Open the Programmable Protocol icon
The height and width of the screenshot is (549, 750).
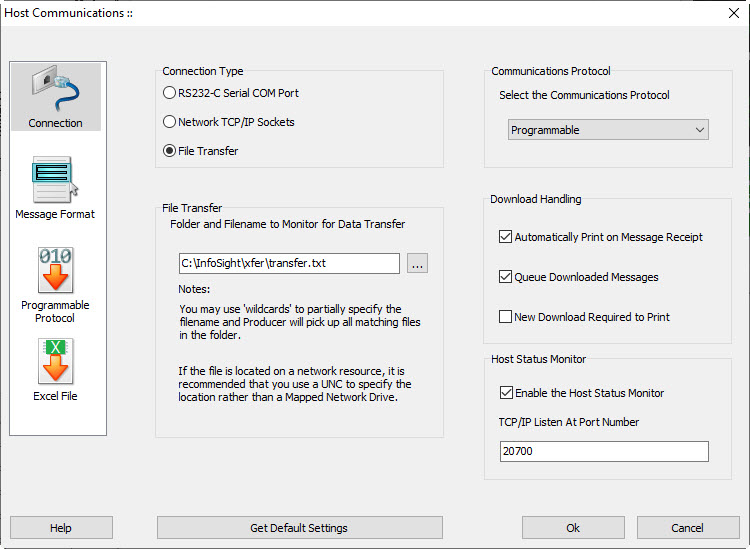(x=55, y=285)
